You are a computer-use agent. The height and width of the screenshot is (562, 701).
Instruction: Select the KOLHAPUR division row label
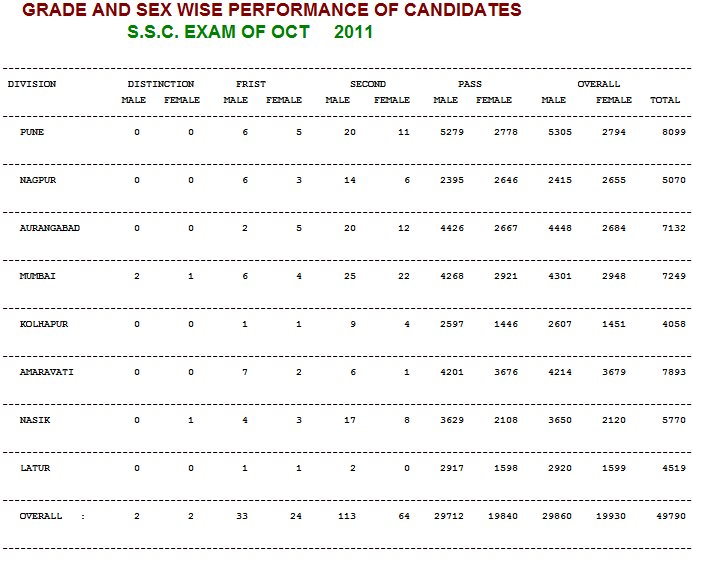pos(44,324)
